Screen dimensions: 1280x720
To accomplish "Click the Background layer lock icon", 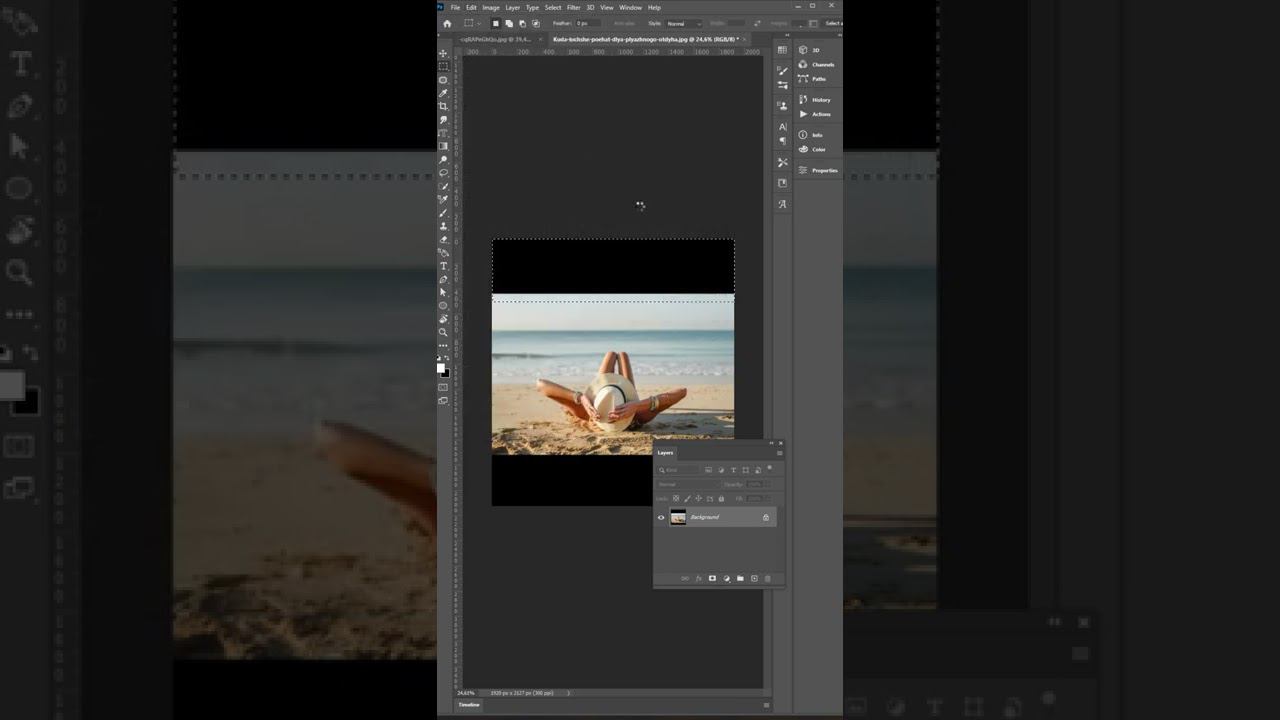I will coord(766,517).
